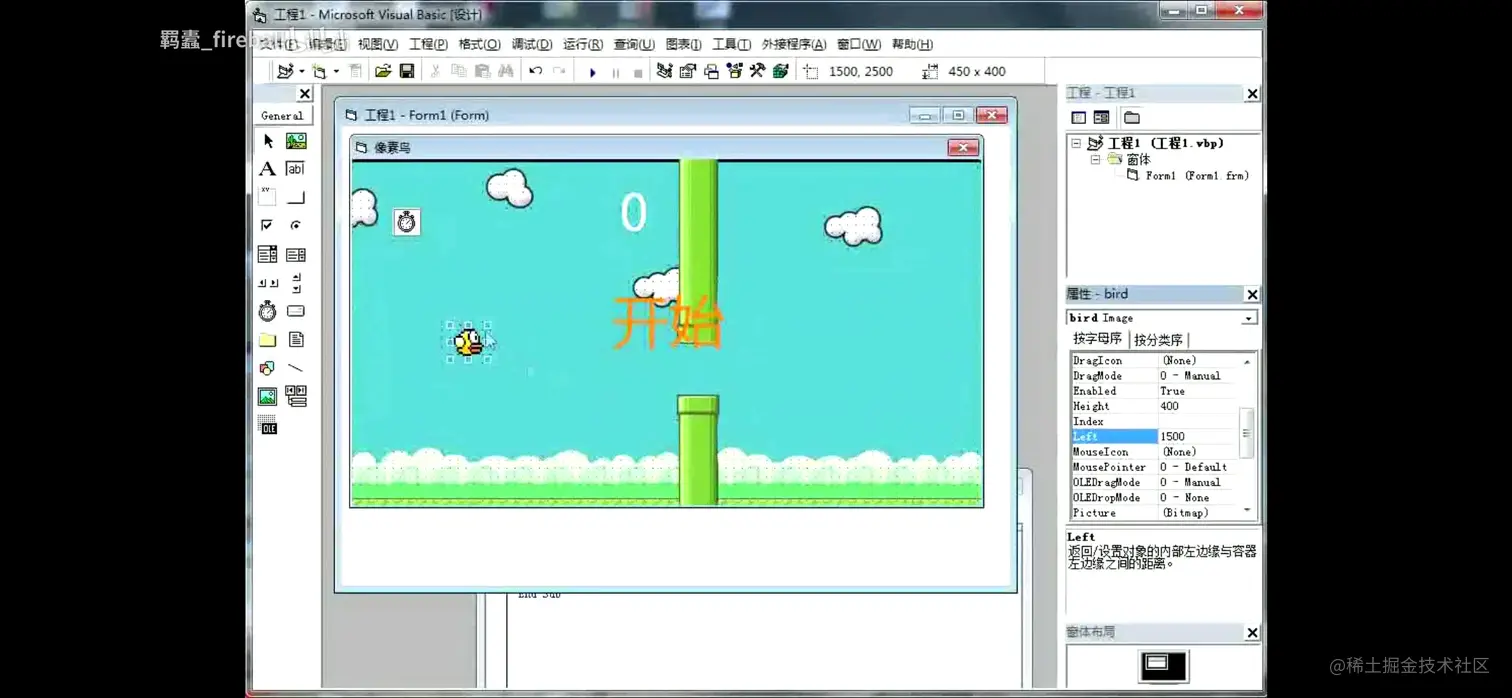Open Project Explorer from toolbar
This screenshot has height=698, width=1512.
(664, 71)
